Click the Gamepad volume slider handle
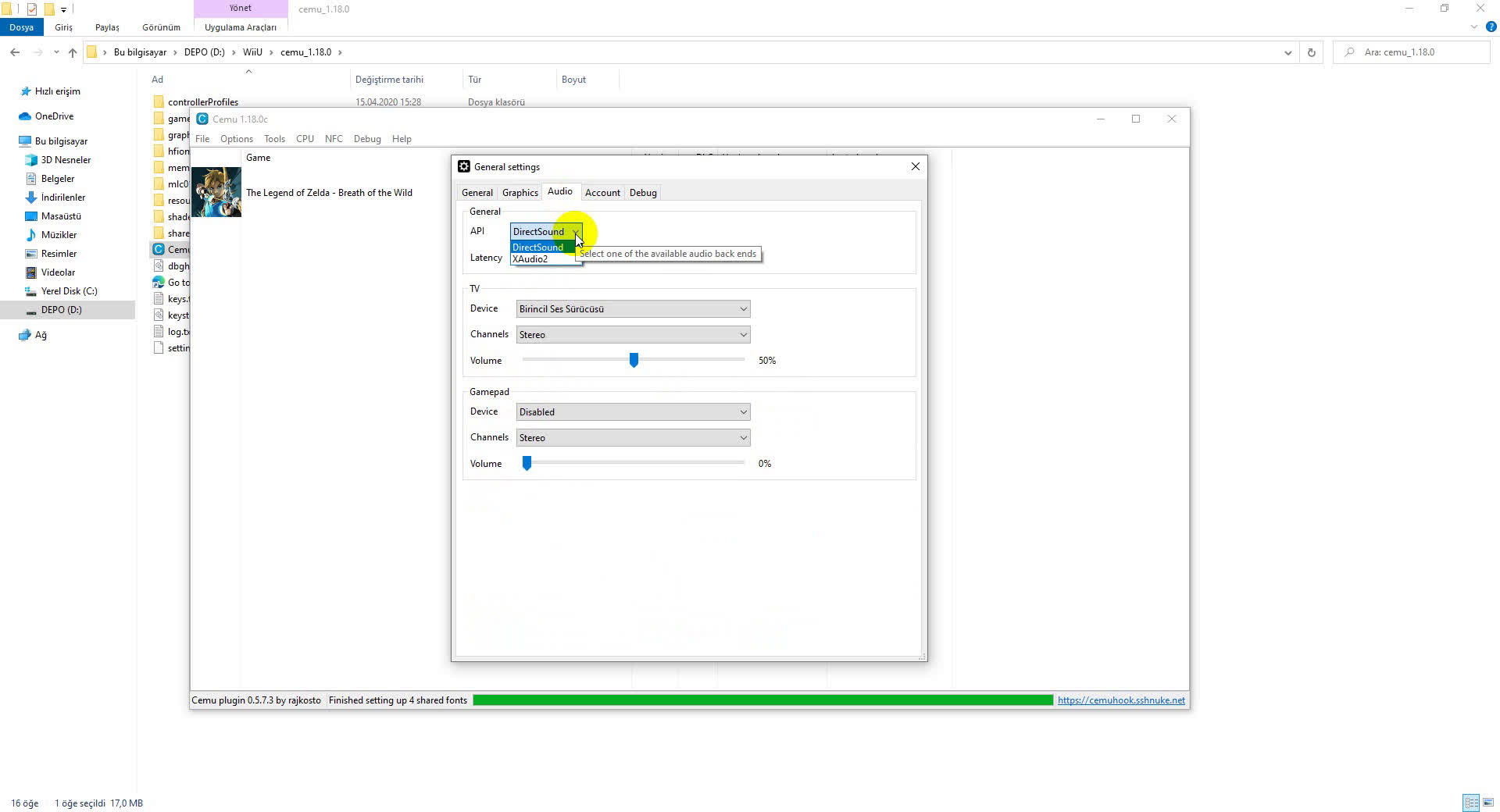Viewport: 1500px width, 812px height. [527, 464]
